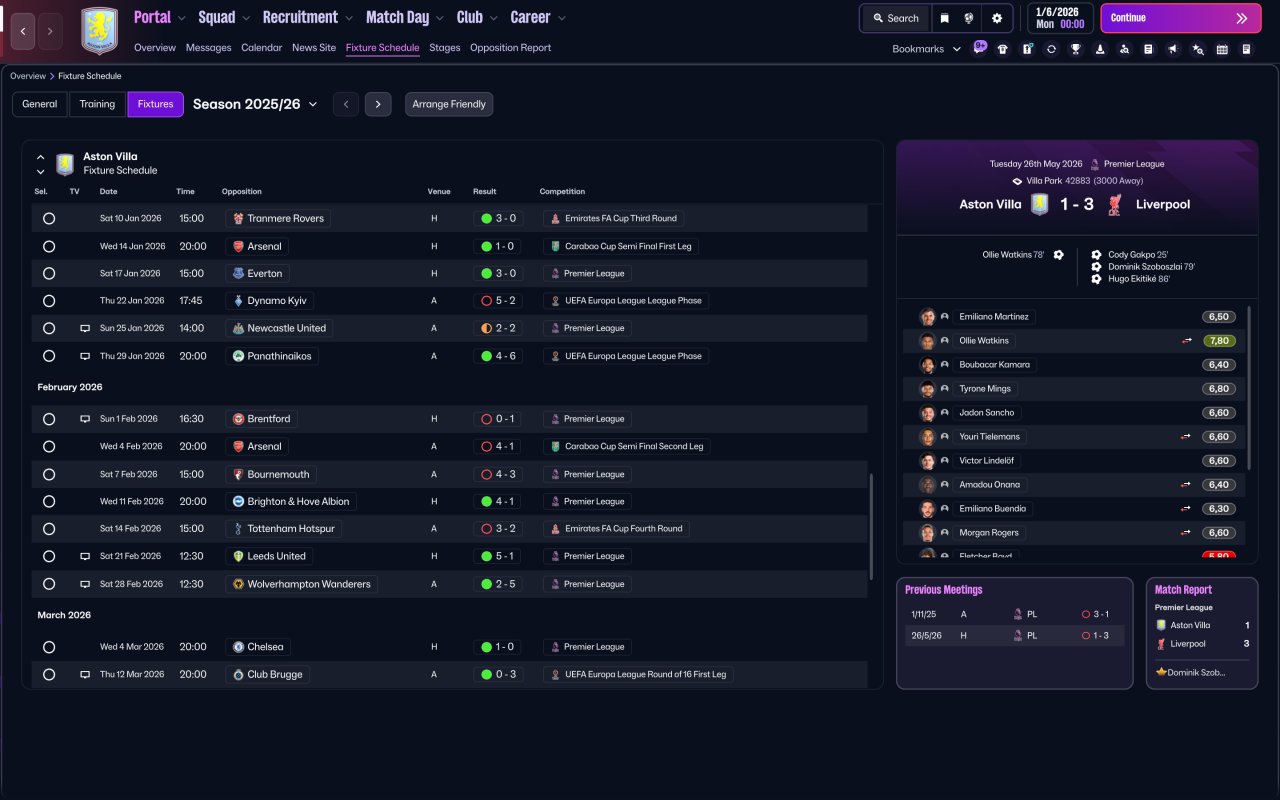This screenshot has height=800, width=1280.
Task: Select the Chelsea fixture radio button
Action: point(49,647)
